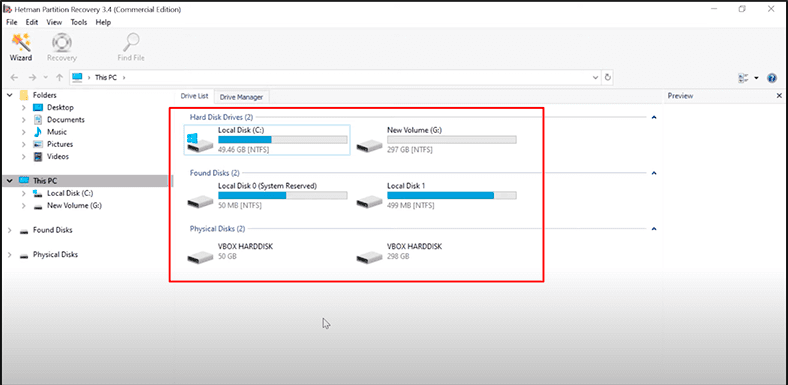Viewport: 788px width, 385px height.
Task: Collapse the Physical Disks group arrow
Action: pyautogui.click(x=654, y=229)
